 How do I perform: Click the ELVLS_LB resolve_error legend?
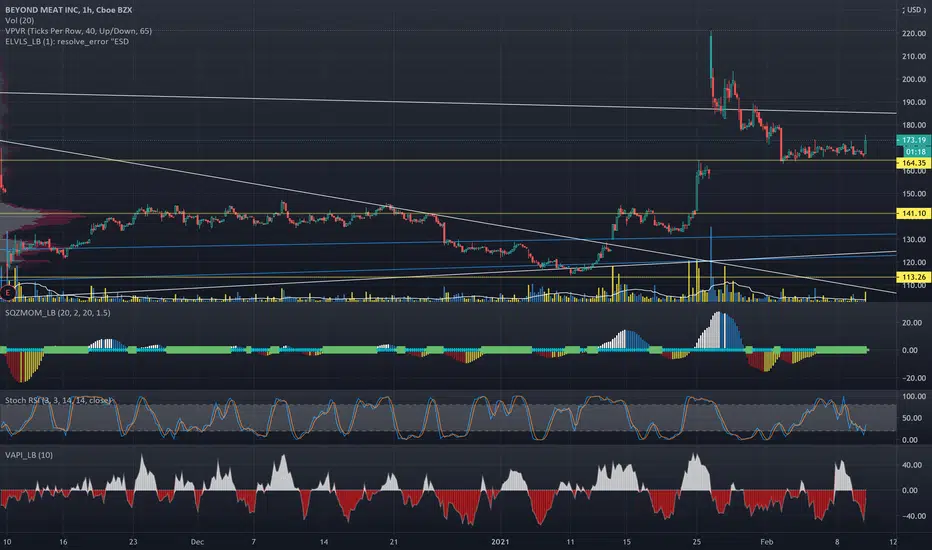click(67, 42)
